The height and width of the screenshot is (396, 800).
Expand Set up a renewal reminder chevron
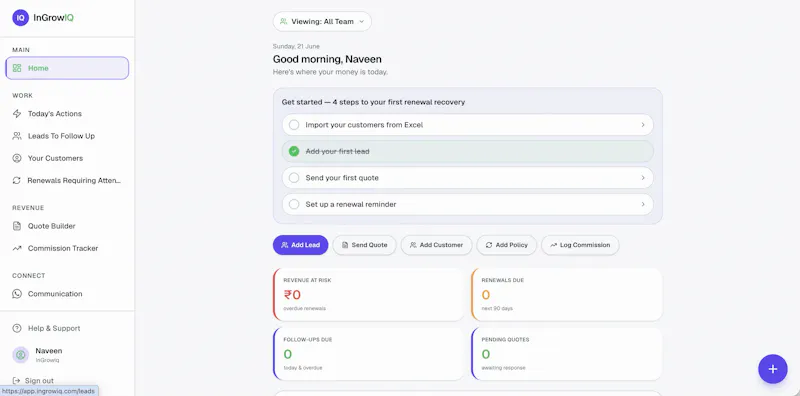(643, 204)
